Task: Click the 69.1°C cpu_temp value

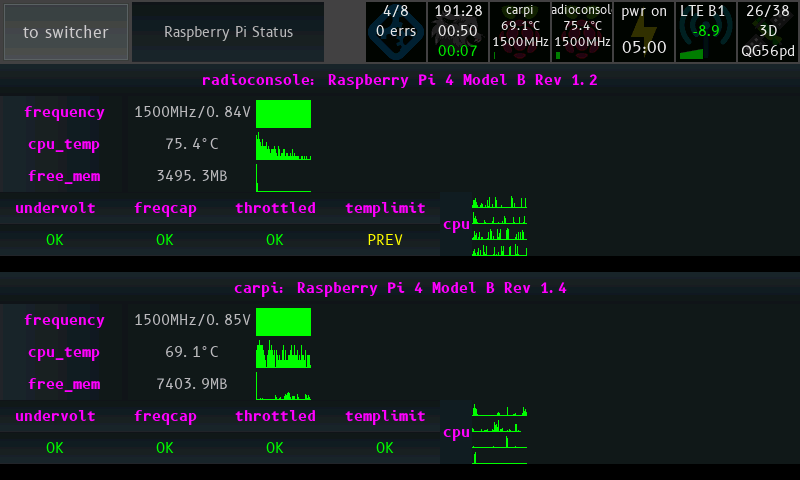Action: pos(192,352)
